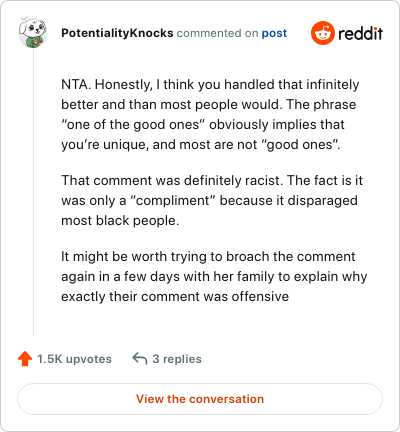
Task: Select the "1.5K upvotes" count
Action: click(x=74, y=359)
